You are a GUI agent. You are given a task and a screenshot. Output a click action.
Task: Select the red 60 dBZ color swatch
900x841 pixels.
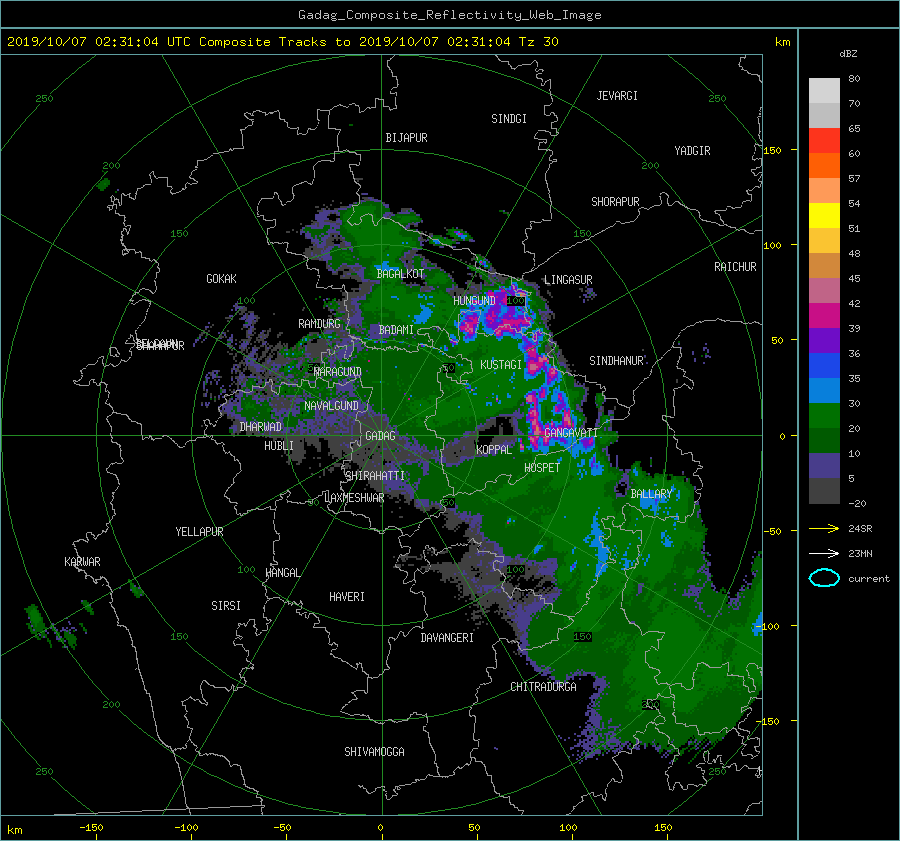click(x=824, y=141)
